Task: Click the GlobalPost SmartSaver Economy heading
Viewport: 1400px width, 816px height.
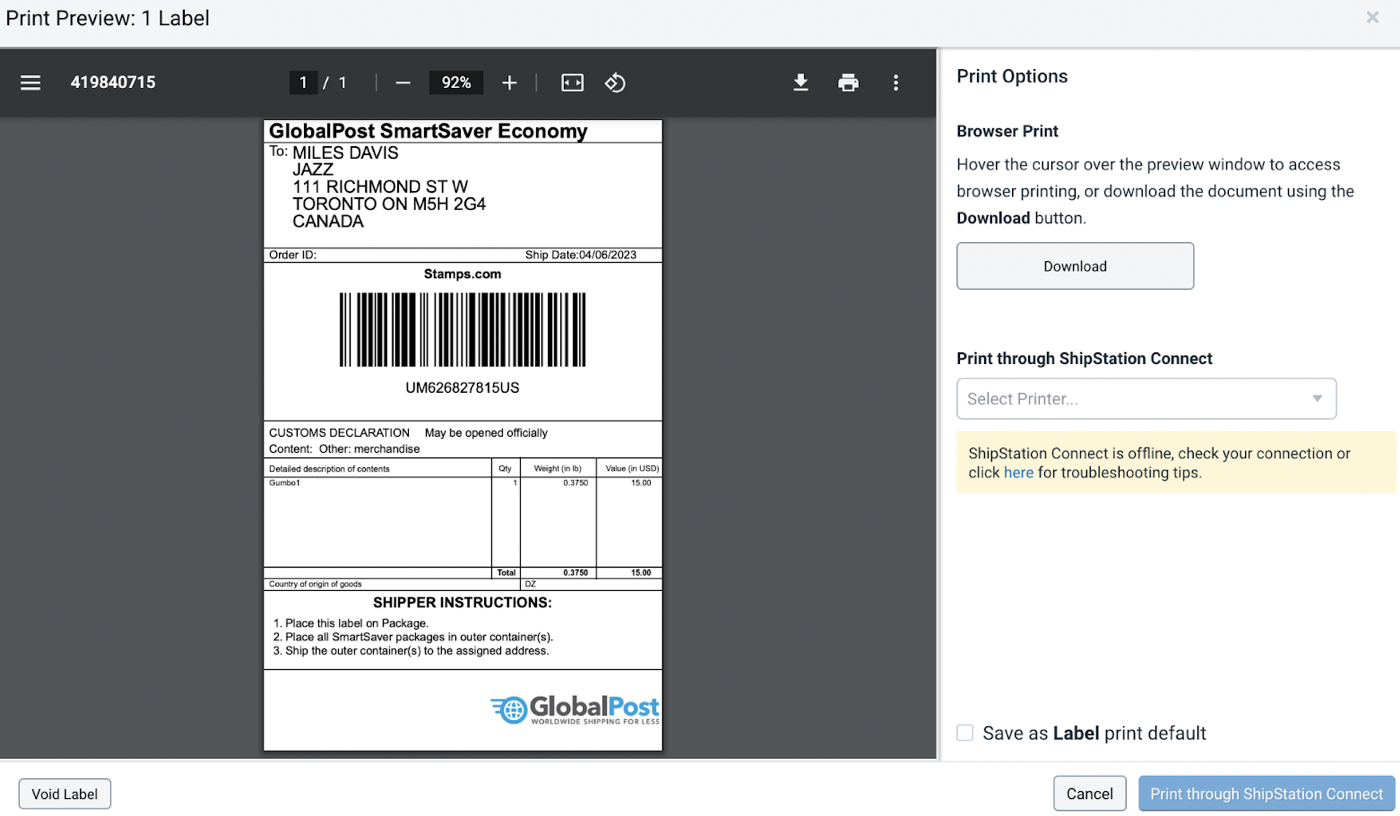Action: (x=428, y=132)
